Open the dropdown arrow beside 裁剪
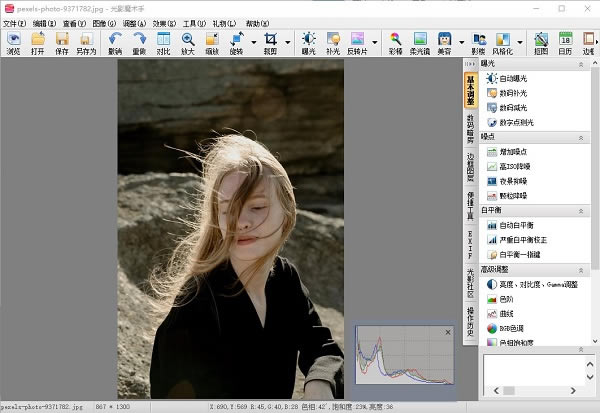The height and width of the screenshot is (413, 600). click(x=288, y=42)
